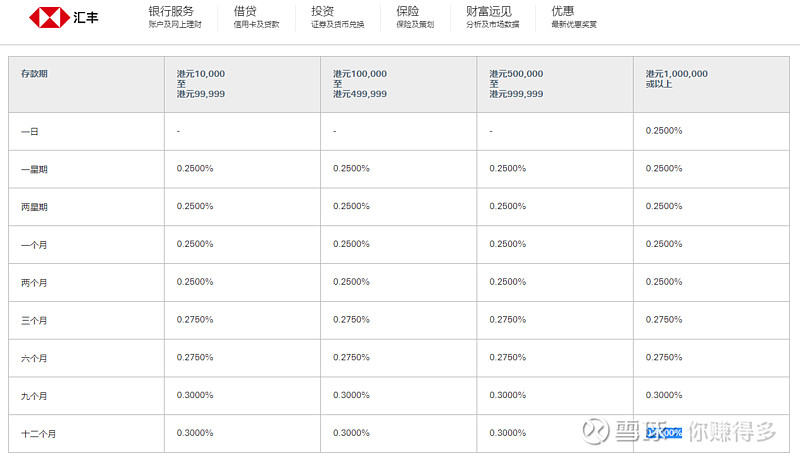Click the 一日 rate for 港元1,000,000或以上

tap(664, 131)
